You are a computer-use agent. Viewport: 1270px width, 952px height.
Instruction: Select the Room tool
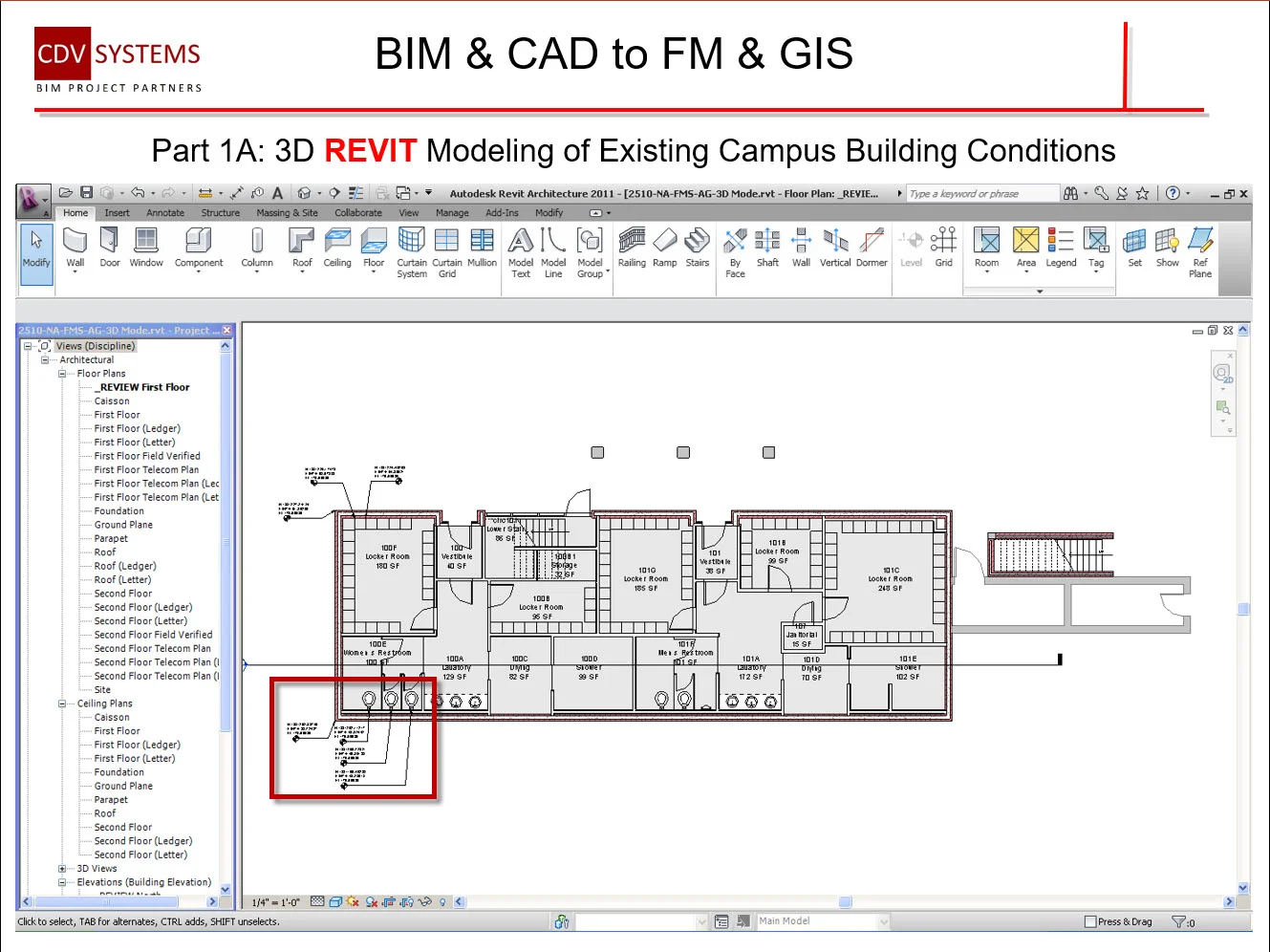click(x=986, y=249)
